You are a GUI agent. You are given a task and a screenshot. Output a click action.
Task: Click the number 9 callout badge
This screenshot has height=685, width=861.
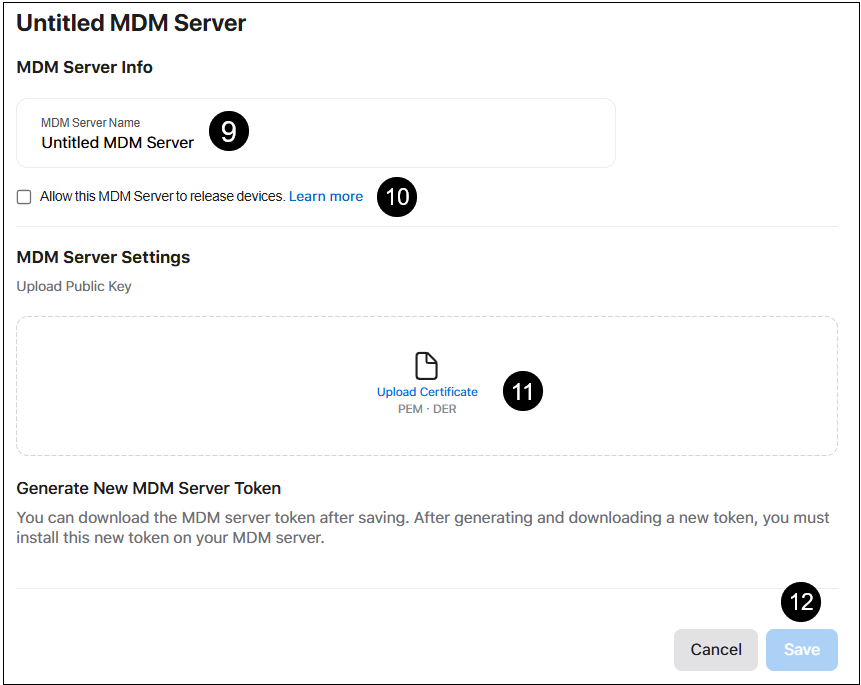click(228, 132)
